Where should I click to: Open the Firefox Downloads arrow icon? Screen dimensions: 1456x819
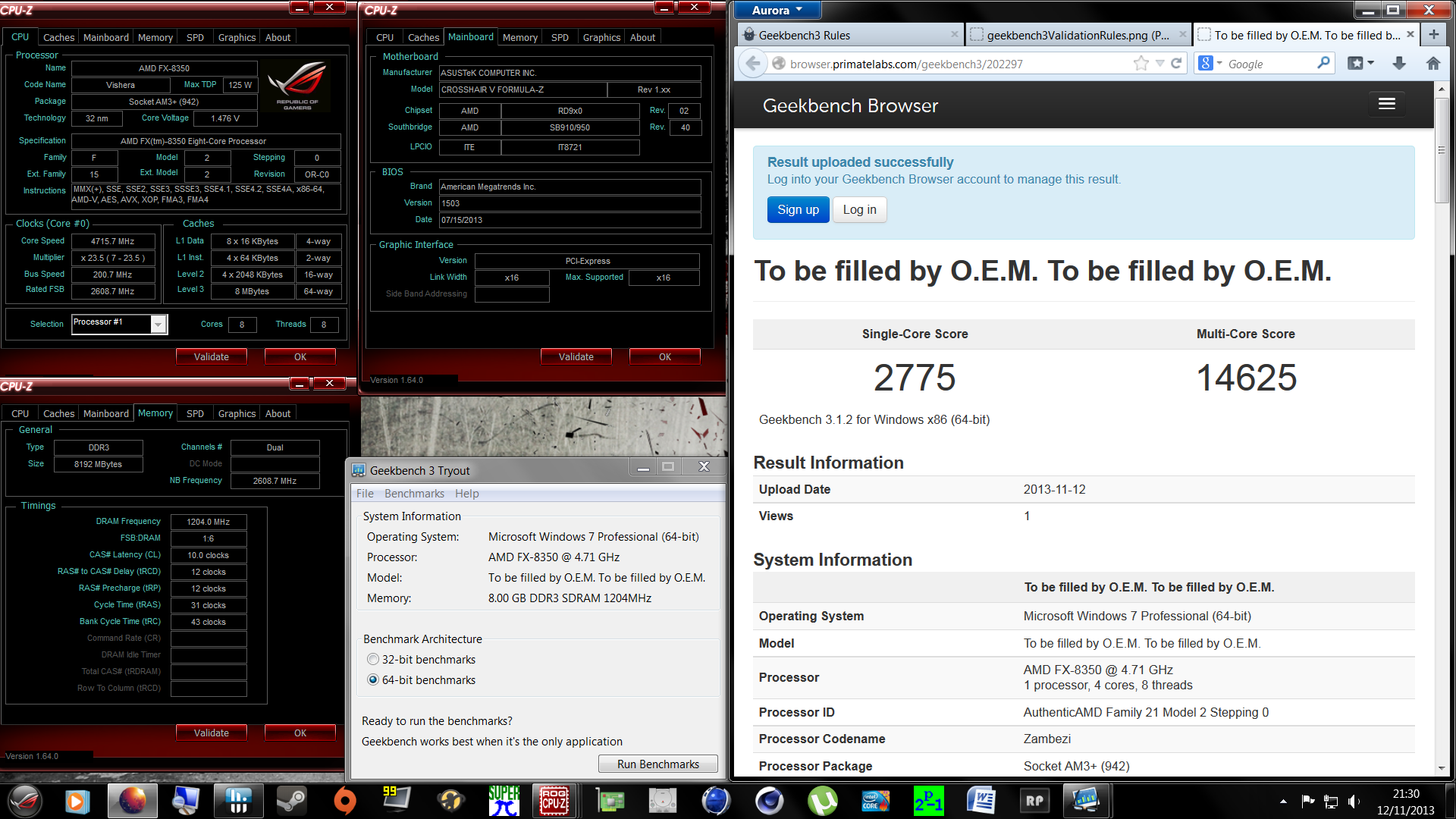click(x=1399, y=64)
